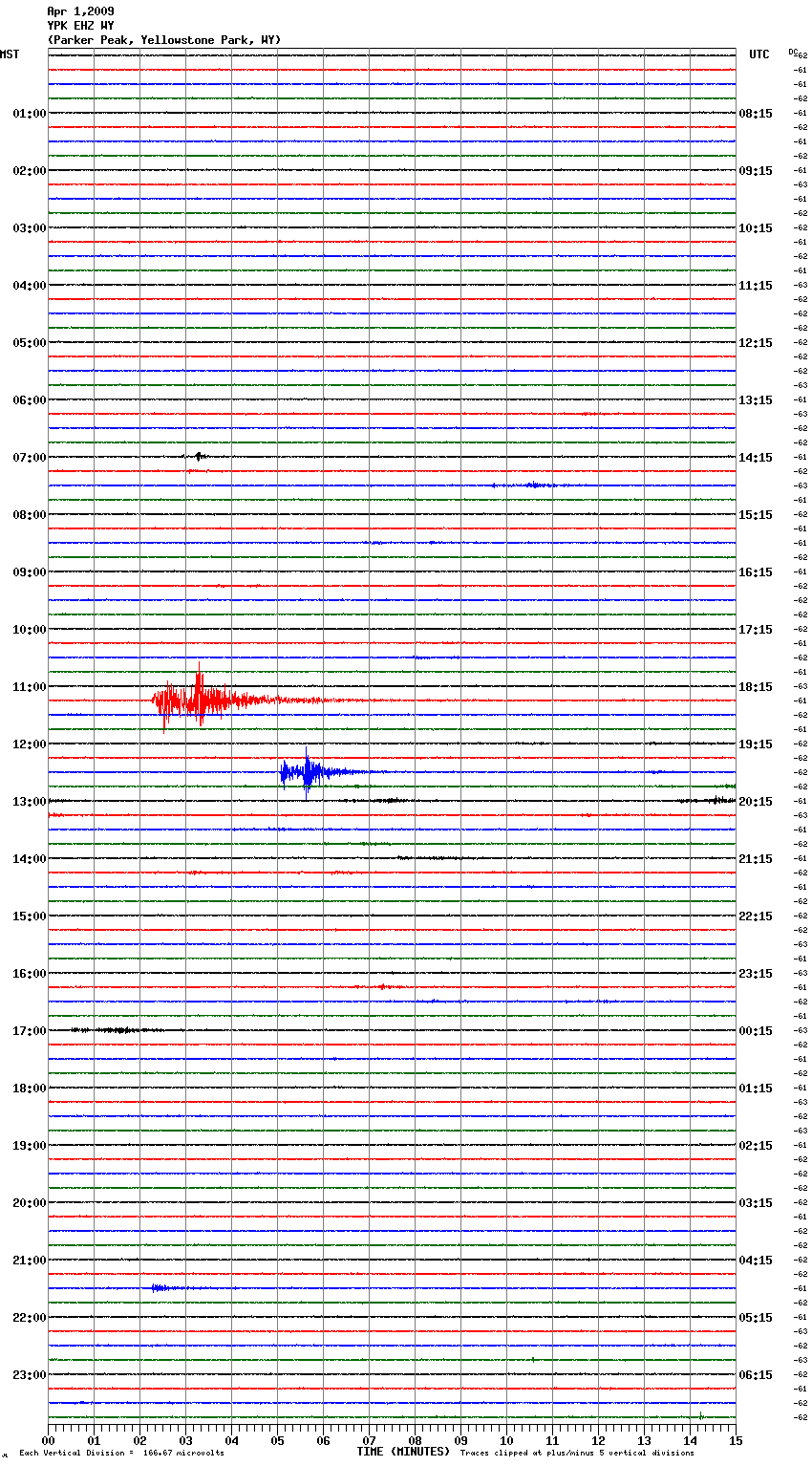Click the small black event on 07:00 trace

[198, 457]
